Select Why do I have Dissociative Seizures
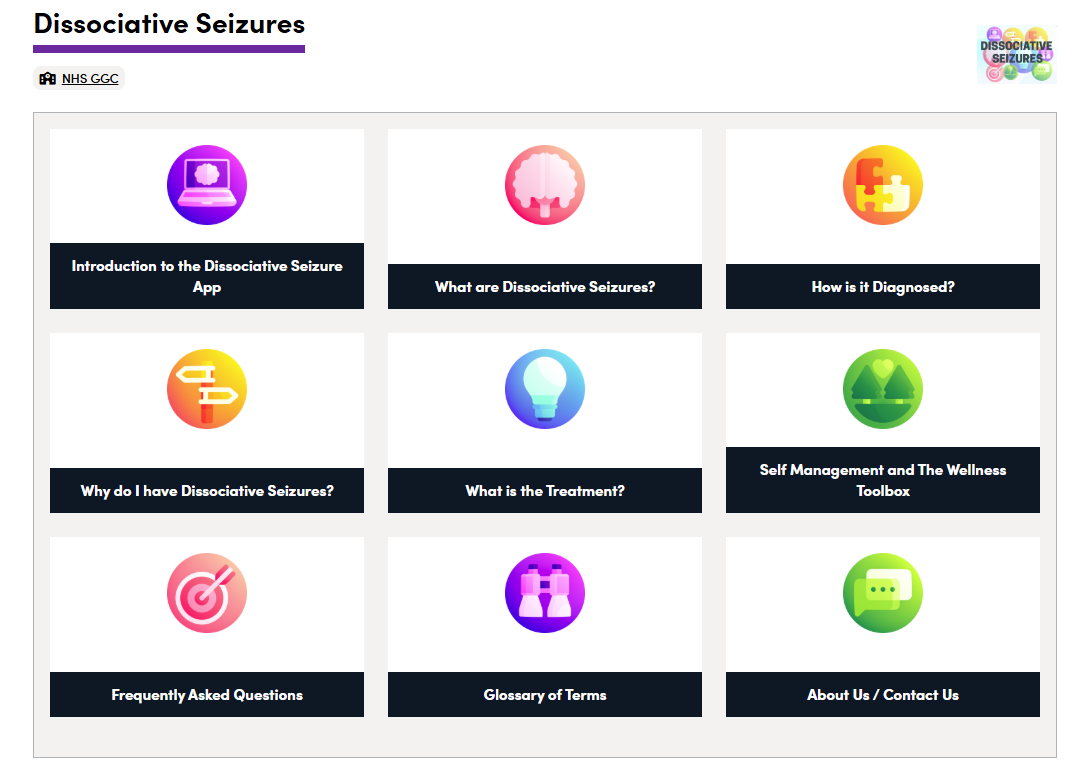The height and width of the screenshot is (772, 1092). (x=207, y=491)
